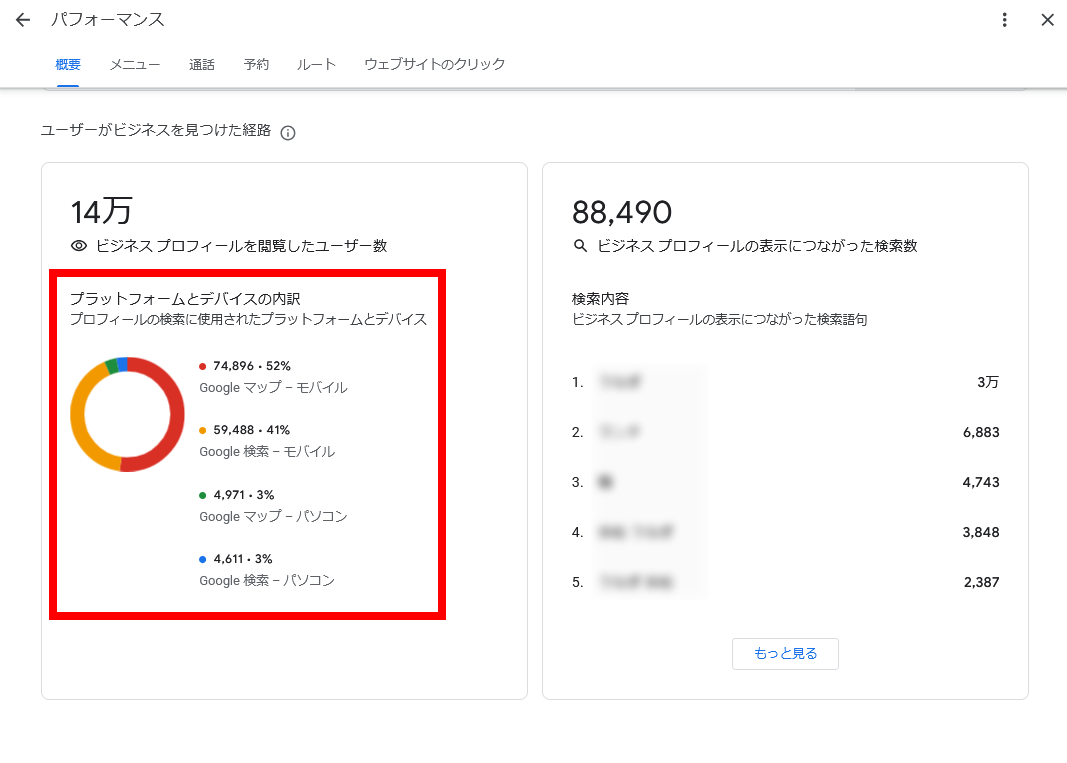This screenshot has height=763, width=1067.
Task: Click the info icon beside ユーザーがビジネスを見つけた経路
Action: coord(288,133)
